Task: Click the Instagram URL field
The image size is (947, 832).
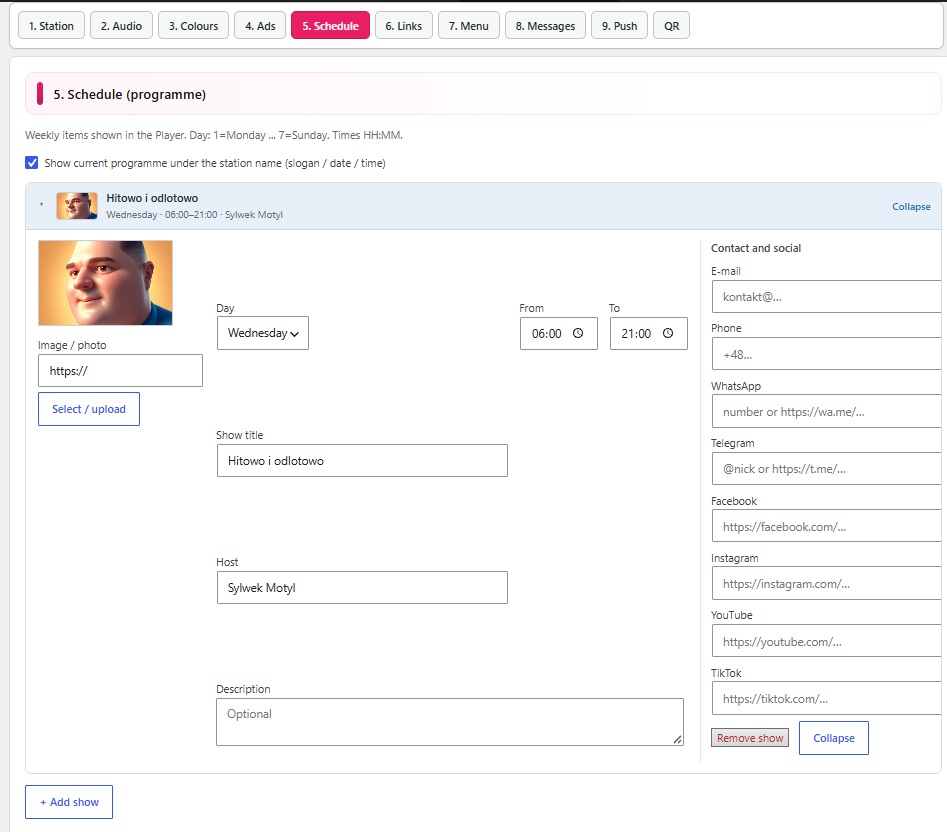Action: click(x=826, y=584)
